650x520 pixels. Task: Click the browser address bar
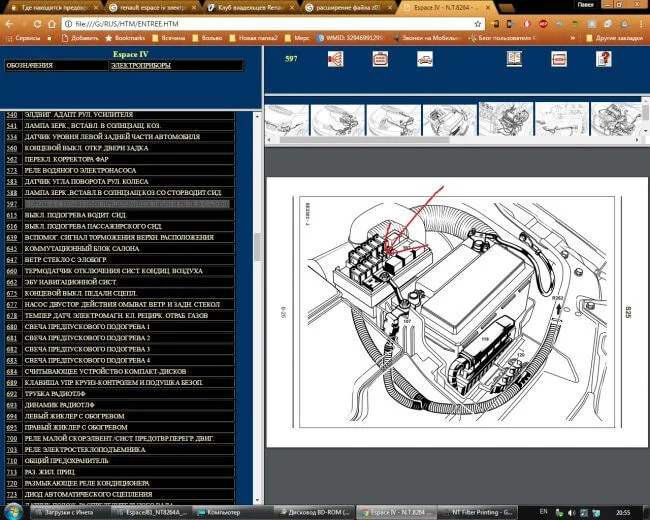(250, 22)
